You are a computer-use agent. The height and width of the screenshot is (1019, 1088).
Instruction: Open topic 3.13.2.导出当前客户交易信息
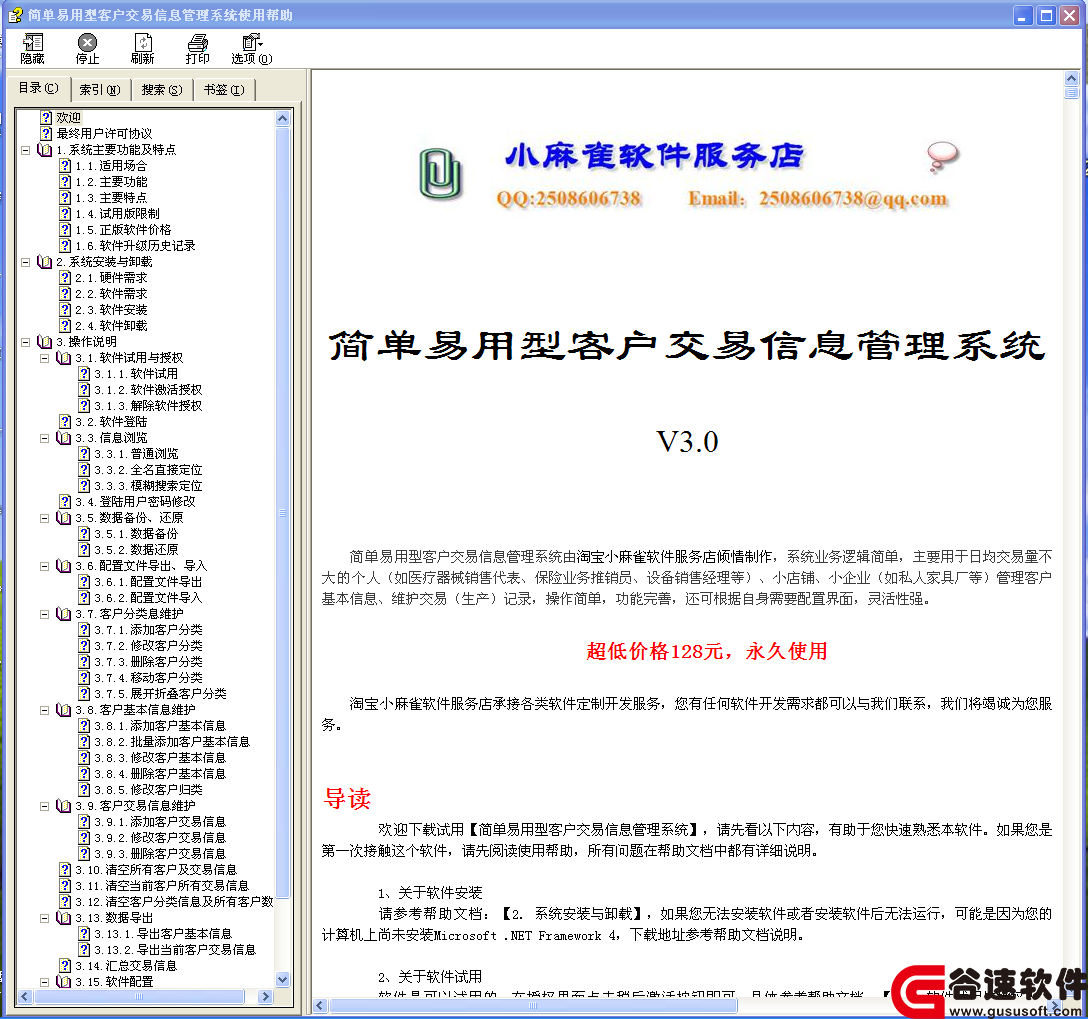point(175,950)
